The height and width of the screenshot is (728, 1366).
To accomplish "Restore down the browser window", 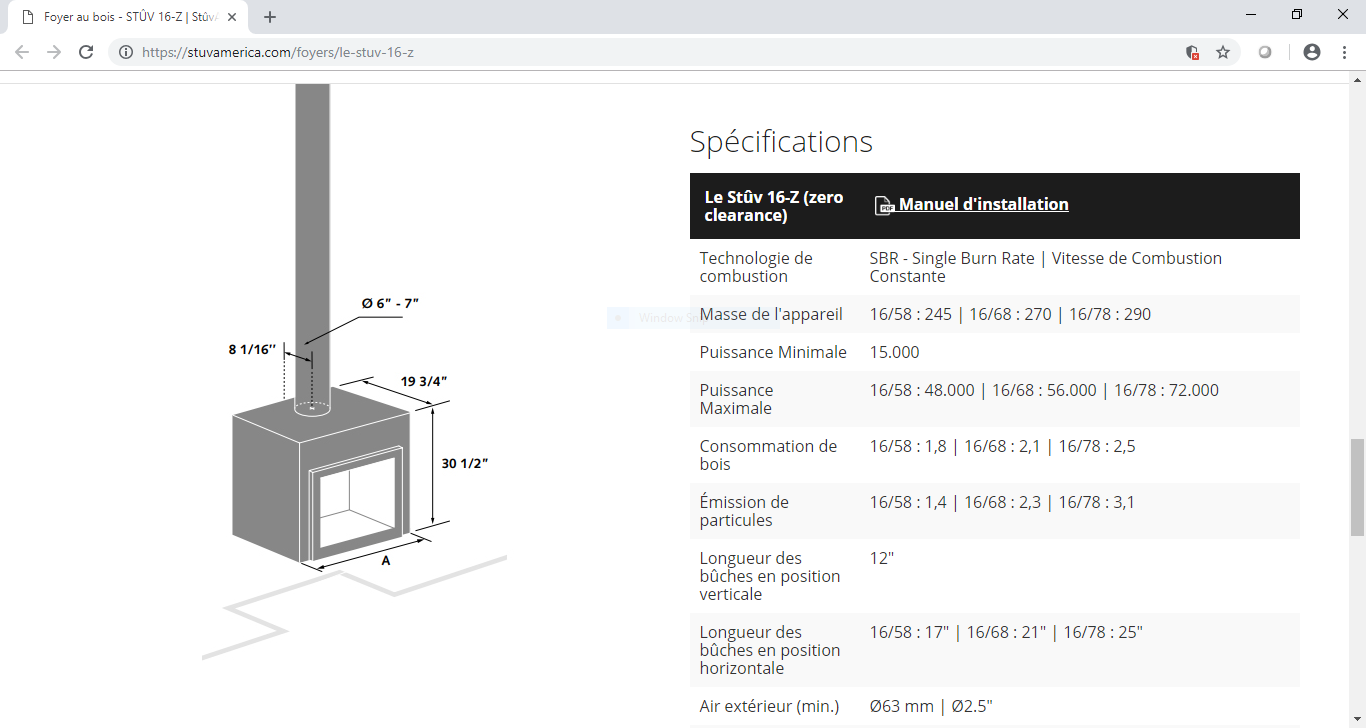I will [x=1297, y=15].
